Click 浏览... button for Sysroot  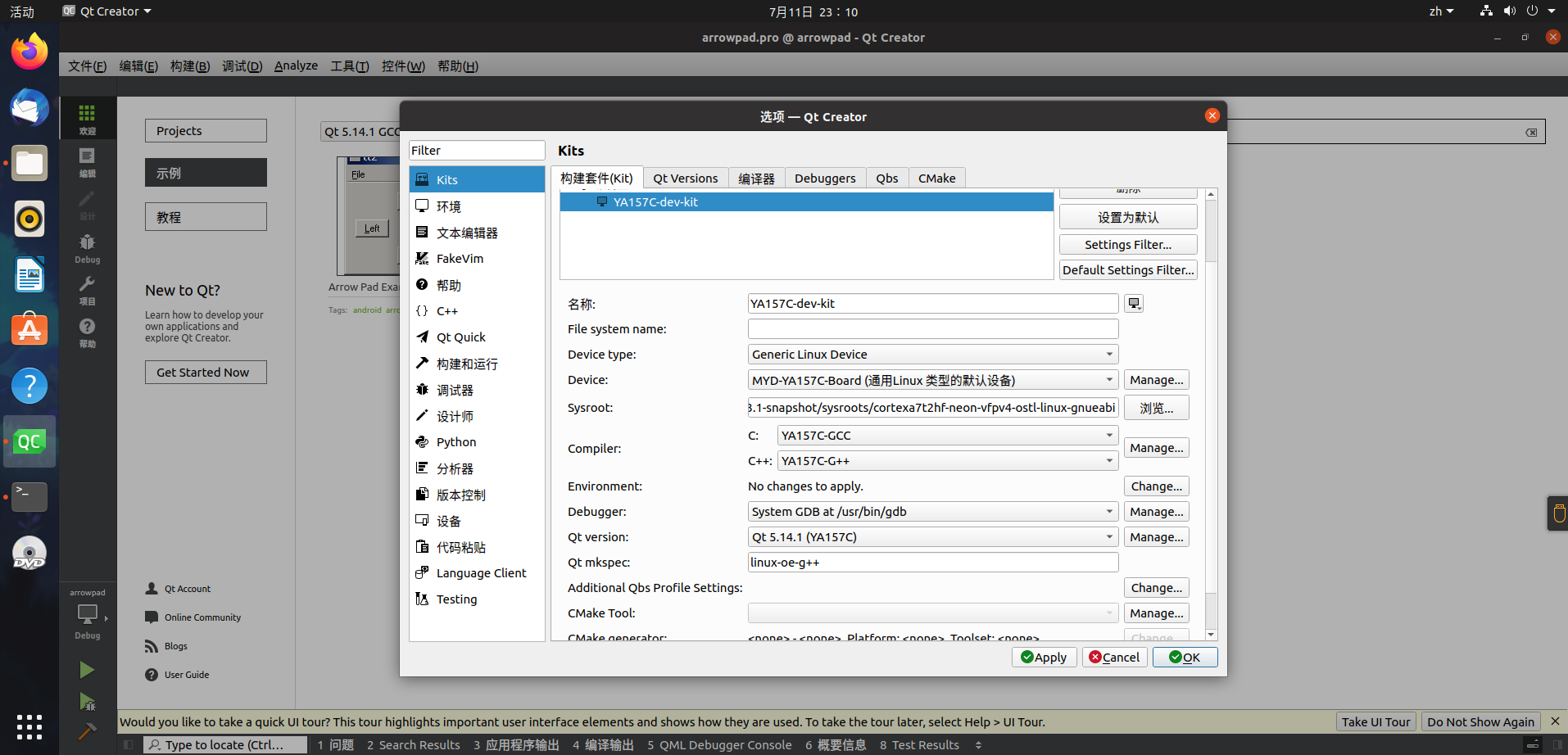(1157, 408)
